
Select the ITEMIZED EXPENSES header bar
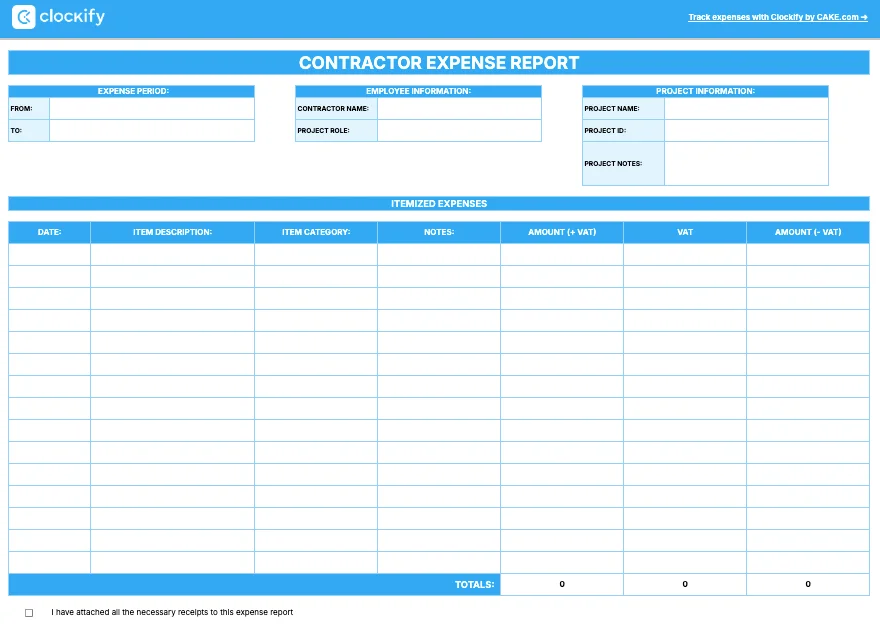point(439,204)
